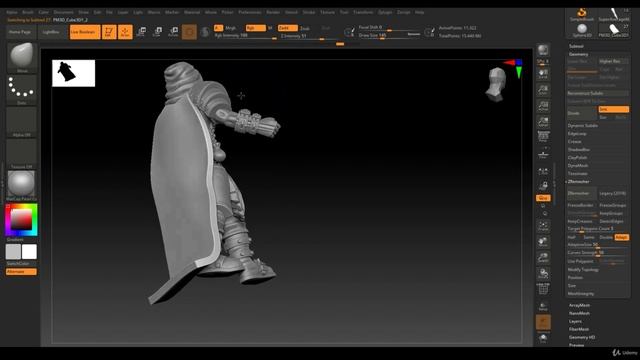The height and width of the screenshot is (360, 640).
Task: Click the Higher Res button
Action: [613, 61]
